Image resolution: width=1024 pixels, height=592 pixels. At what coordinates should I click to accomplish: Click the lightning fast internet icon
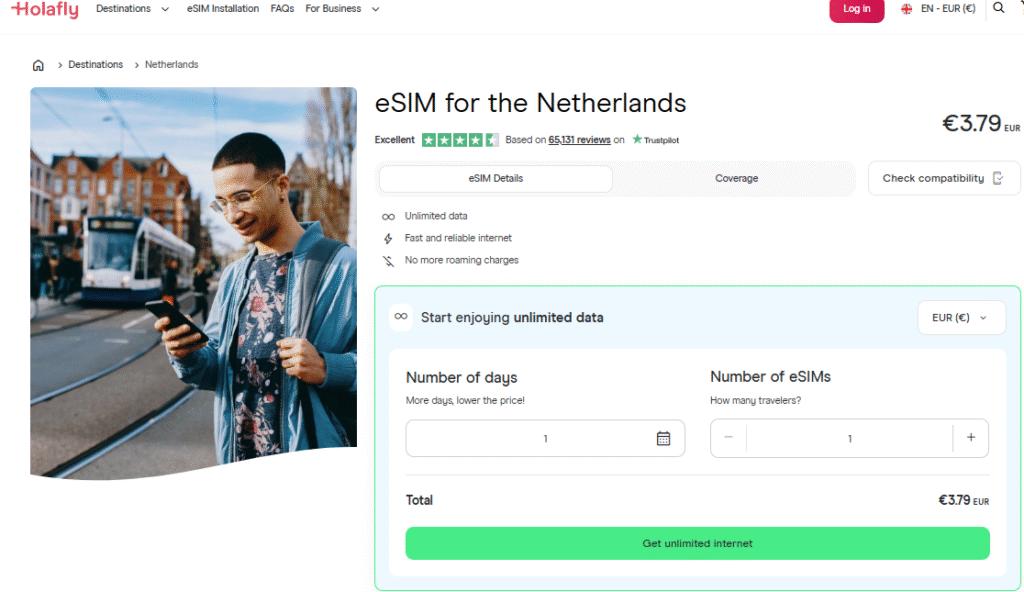click(x=387, y=238)
